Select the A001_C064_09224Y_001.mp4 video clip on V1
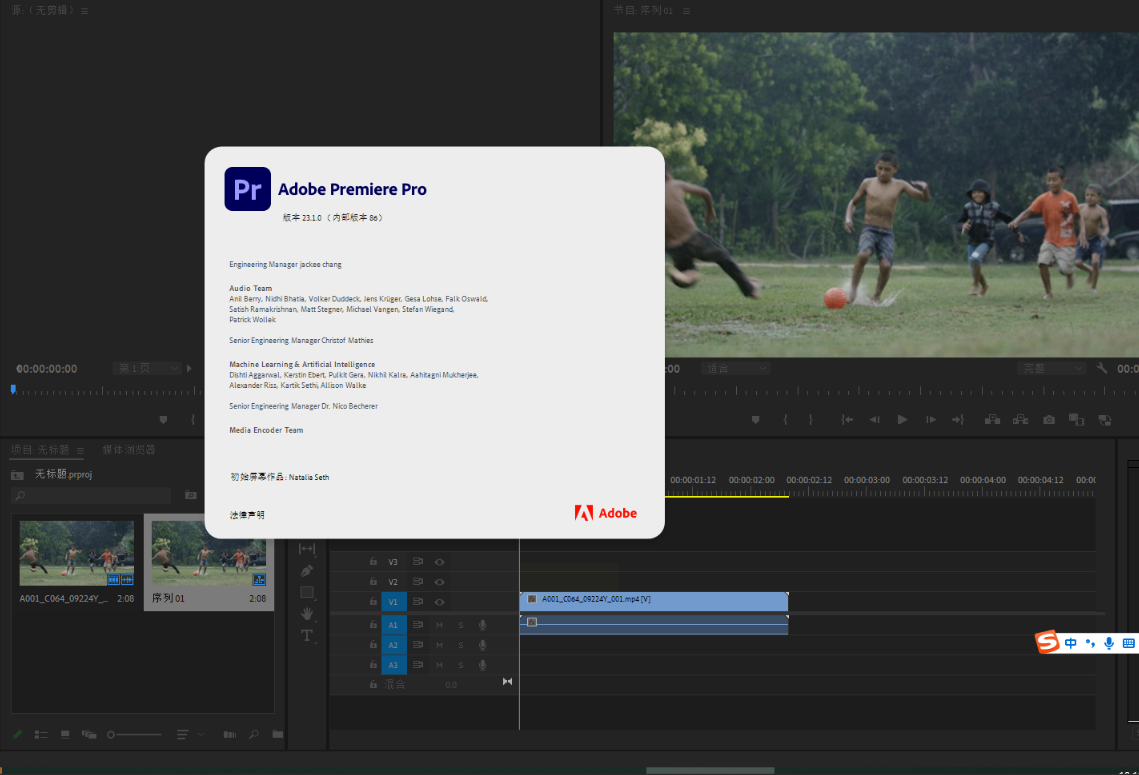Viewport: 1139px width, 775px height. (654, 601)
